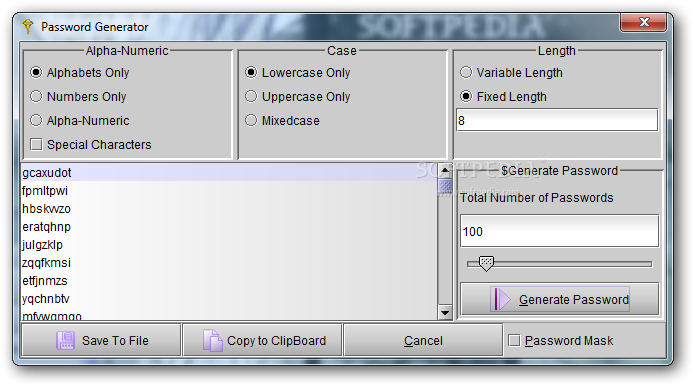
Task: Click the password list scrollbar thumb
Action: tap(445, 185)
